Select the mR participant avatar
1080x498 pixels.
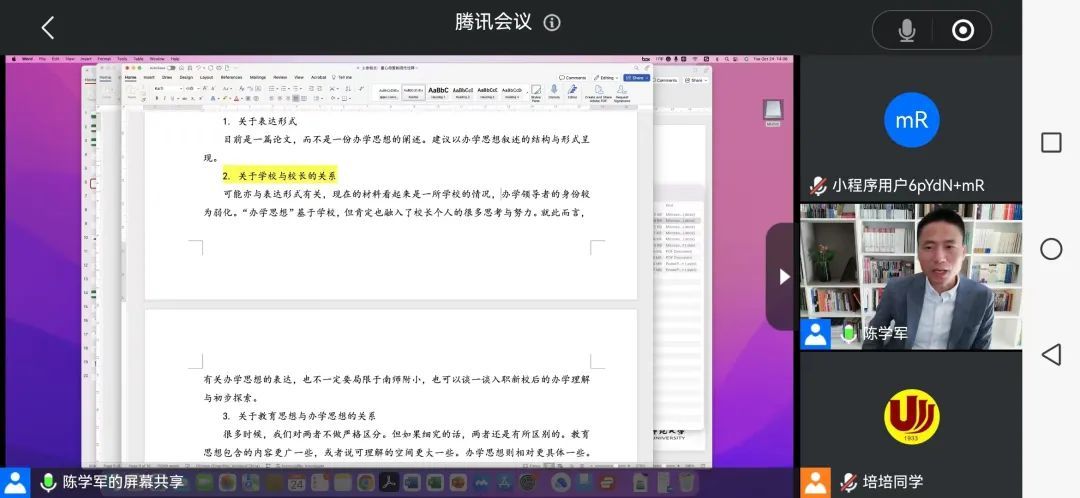click(911, 120)
